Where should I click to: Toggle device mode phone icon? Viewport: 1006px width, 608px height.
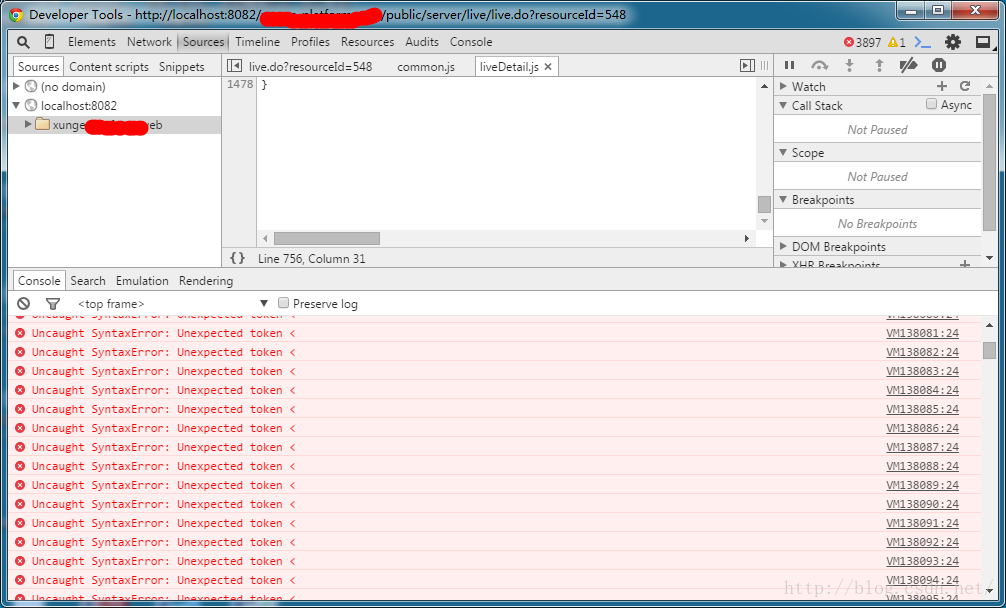tap(49, 42)
